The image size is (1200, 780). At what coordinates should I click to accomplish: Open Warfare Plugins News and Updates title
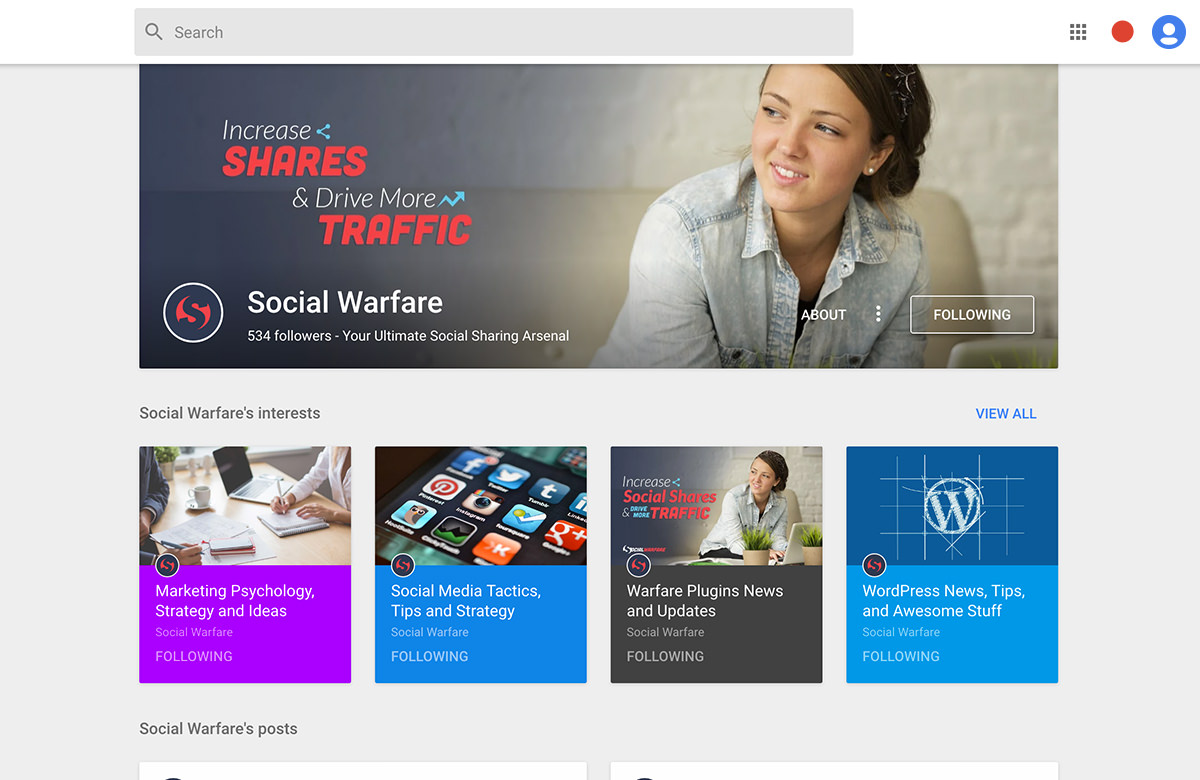tap(705, 601)
